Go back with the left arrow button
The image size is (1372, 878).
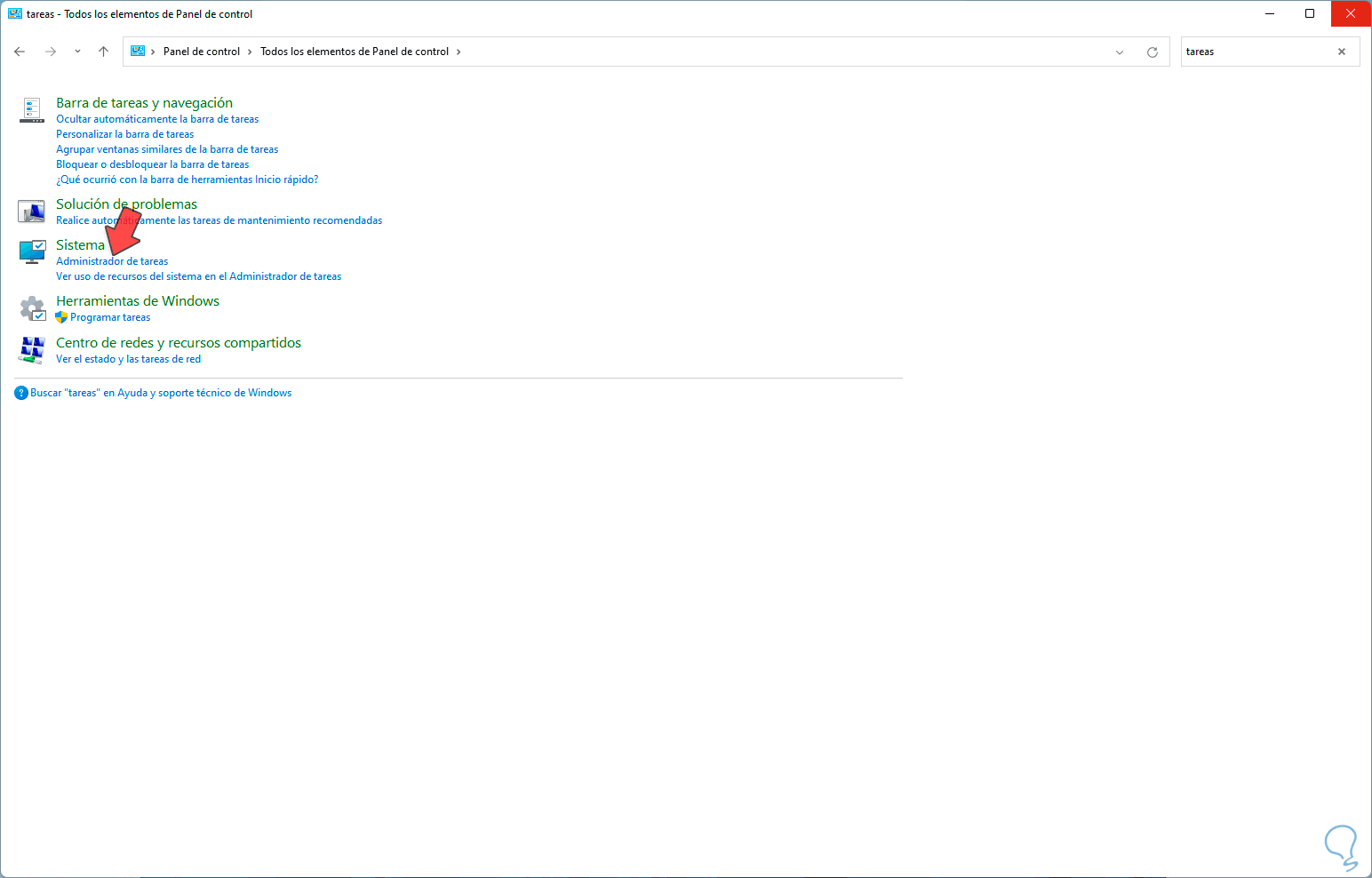click(20, 52)
